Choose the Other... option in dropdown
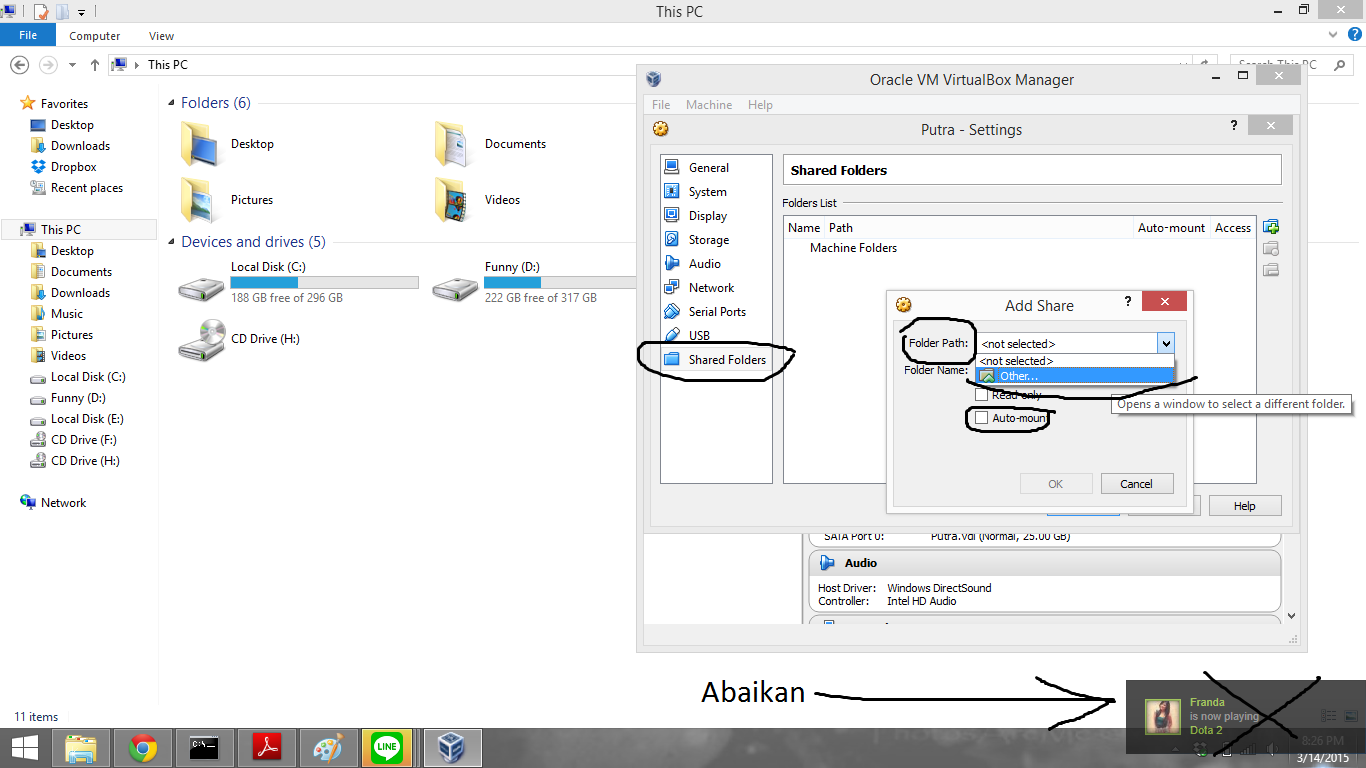1366x768 pixels. 1074,376
